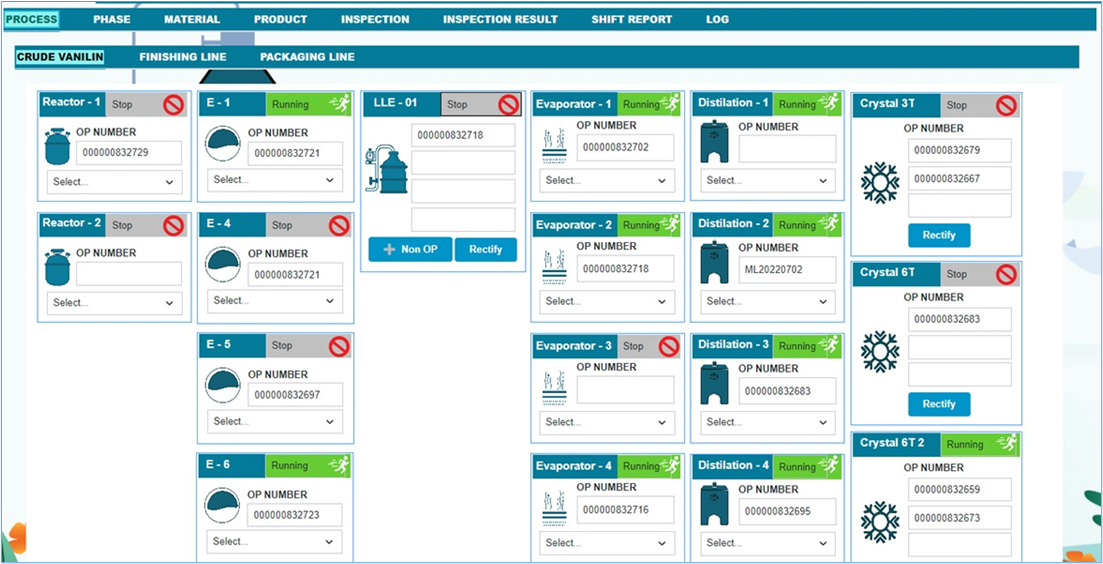The width and height of the screenshot is (1103, 564).
Task: Open the E - 6 Select dropdown
Action: click(275, 542)
